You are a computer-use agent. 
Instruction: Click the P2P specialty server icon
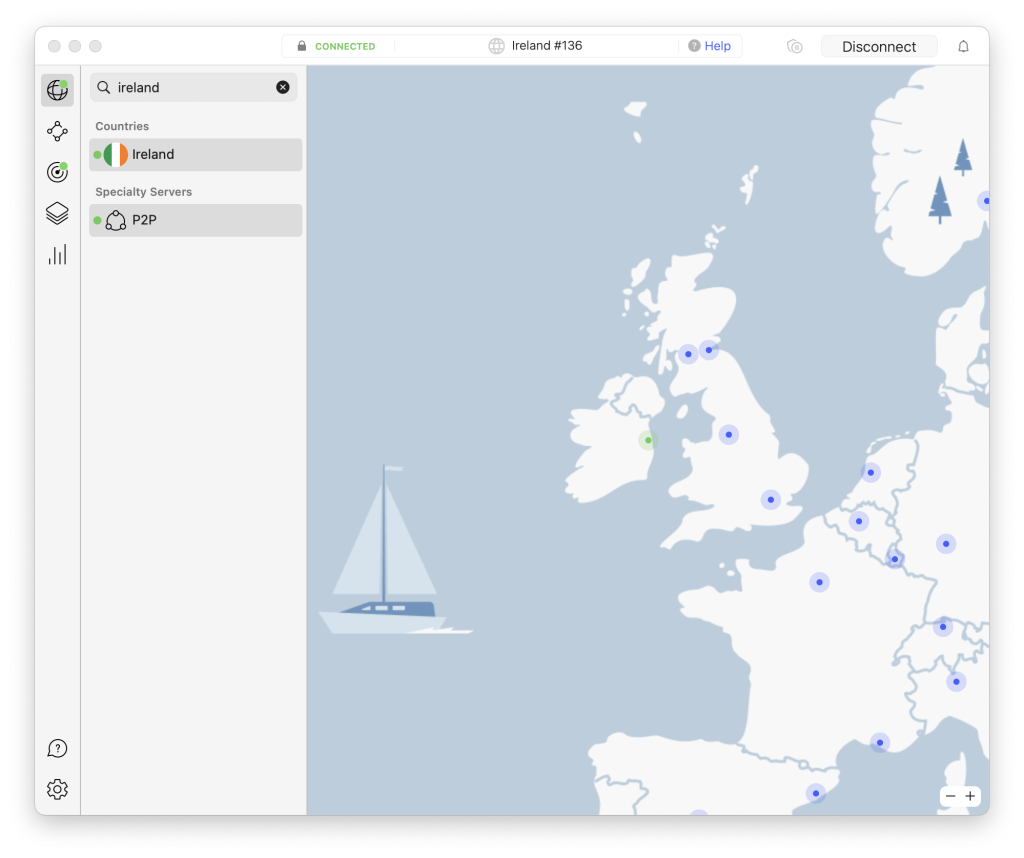[116, 220]
